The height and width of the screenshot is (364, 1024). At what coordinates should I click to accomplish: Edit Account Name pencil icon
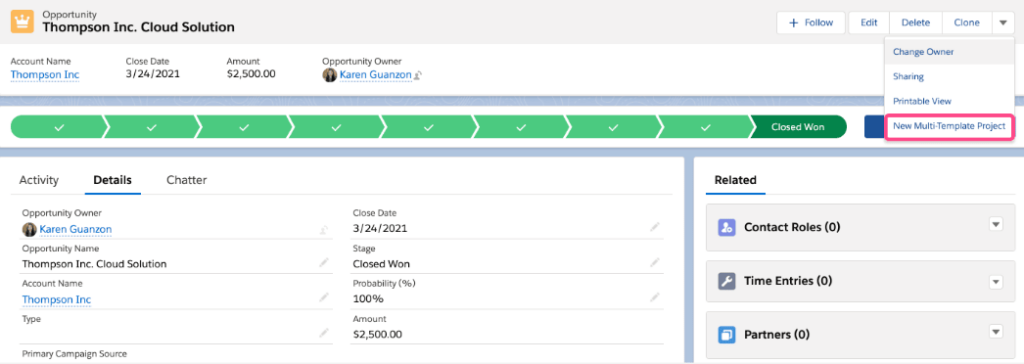click(x=323, y=297)
